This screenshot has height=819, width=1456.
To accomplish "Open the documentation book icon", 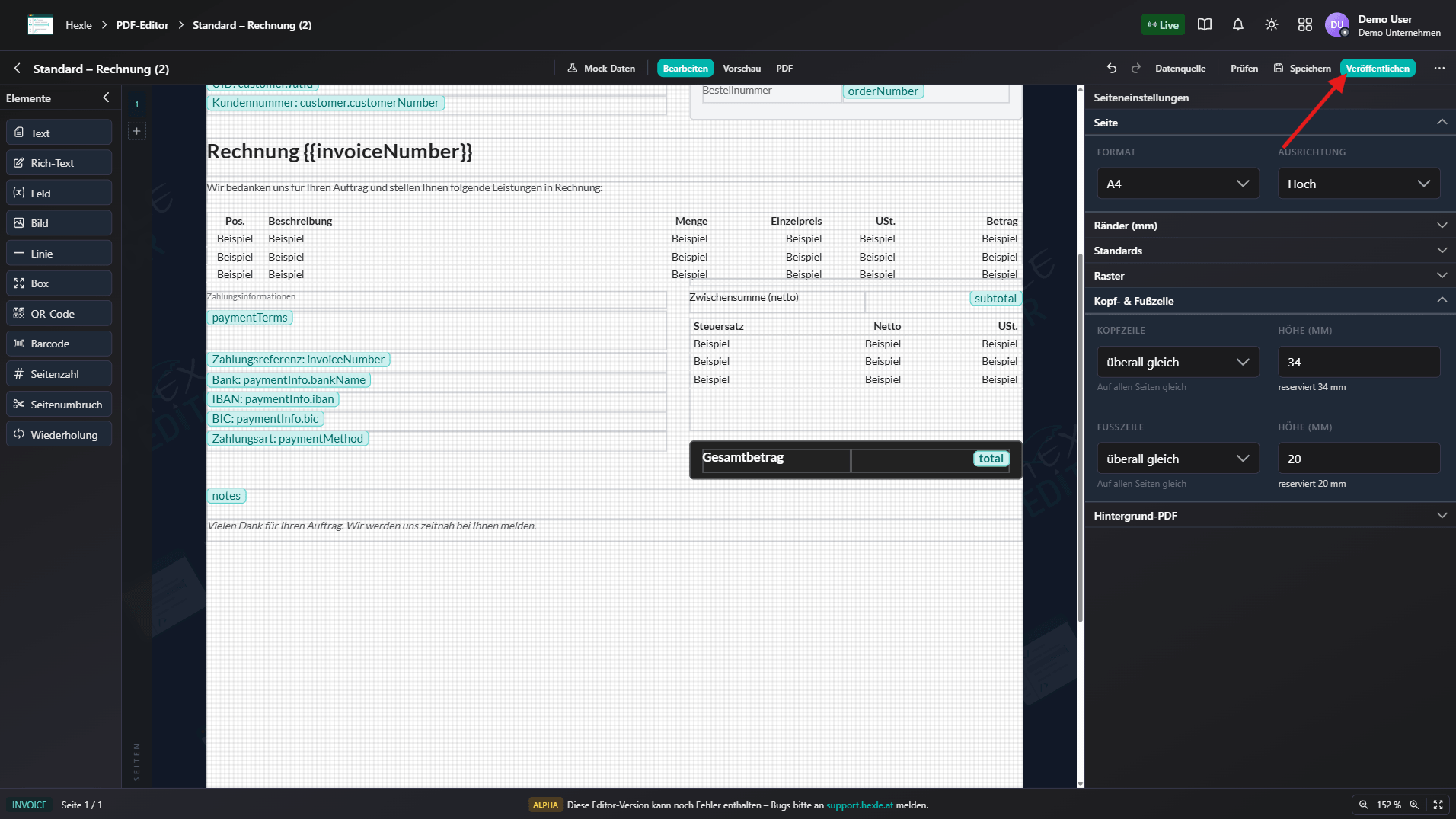I will pos(1205,25).
